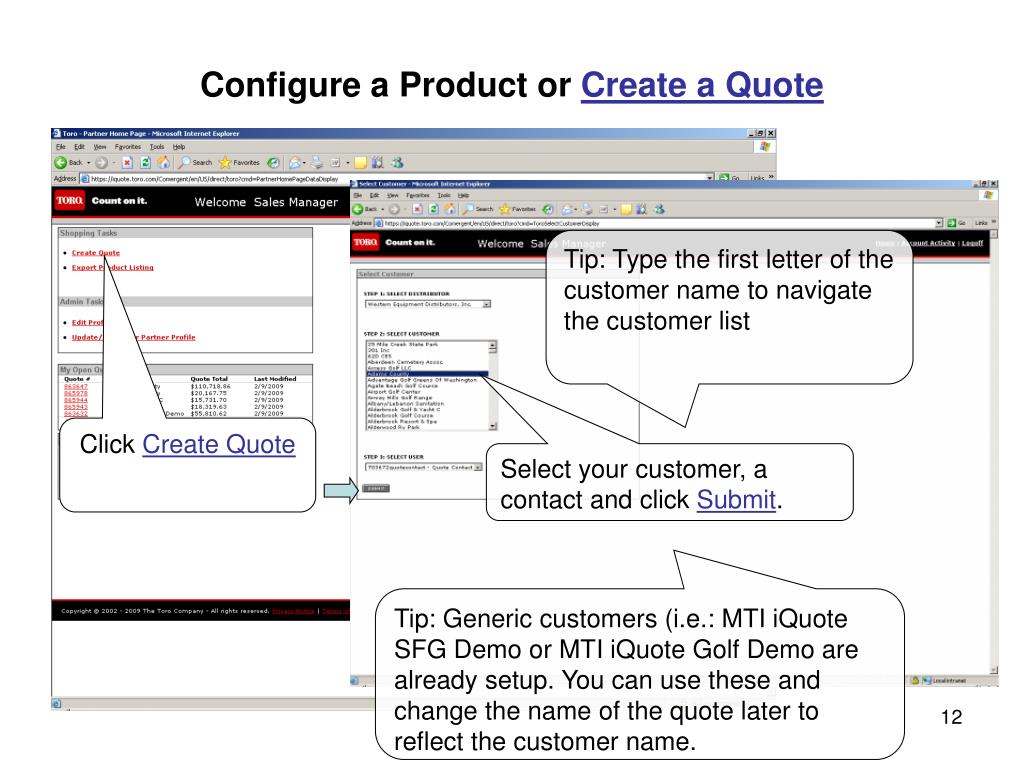Open Favorites menu in Partner Home Page window
The image size is (1024, 768).
[x=127, y=147]
